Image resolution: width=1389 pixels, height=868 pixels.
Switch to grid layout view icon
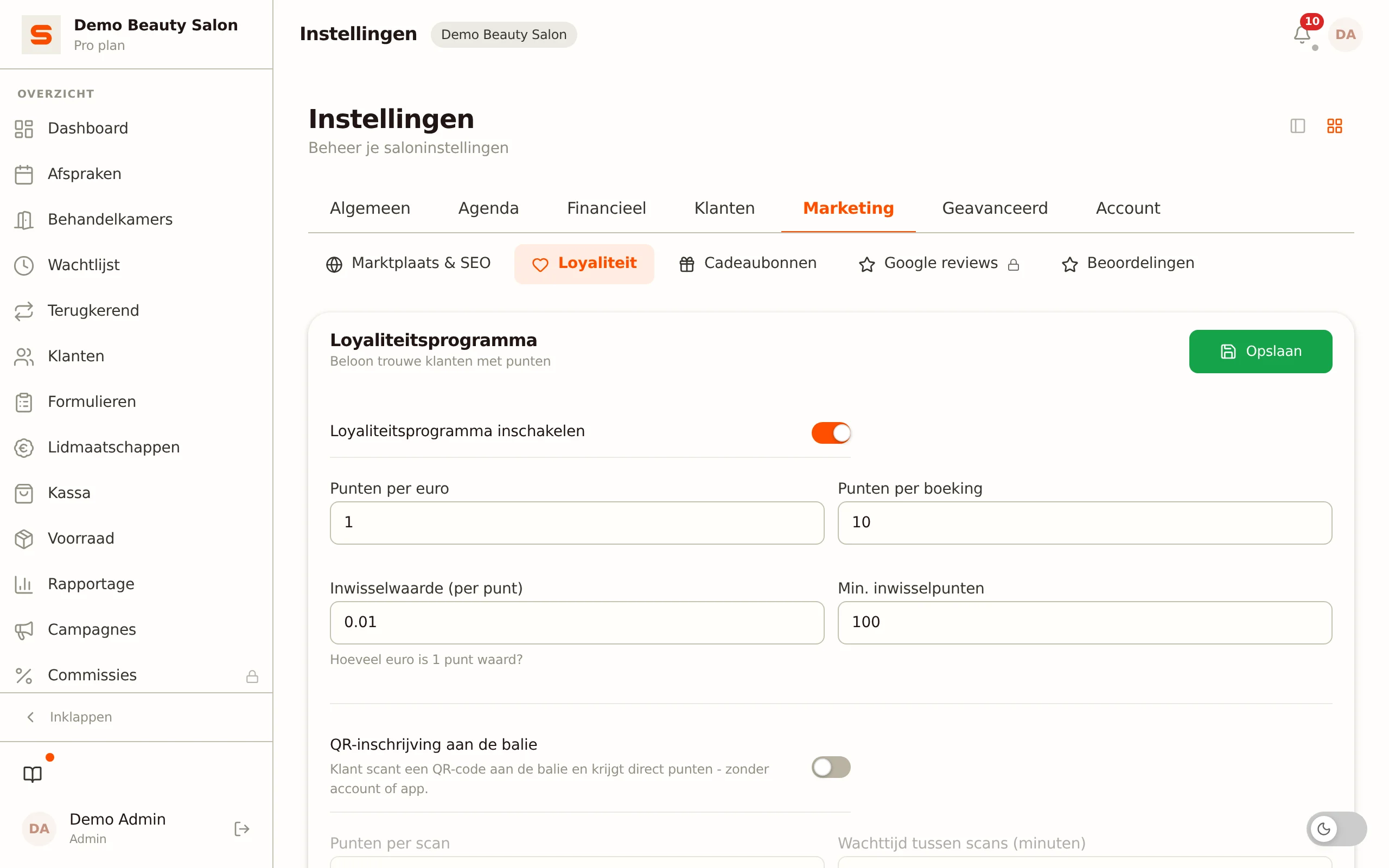pyautogui.click(x=1335, y=126)
